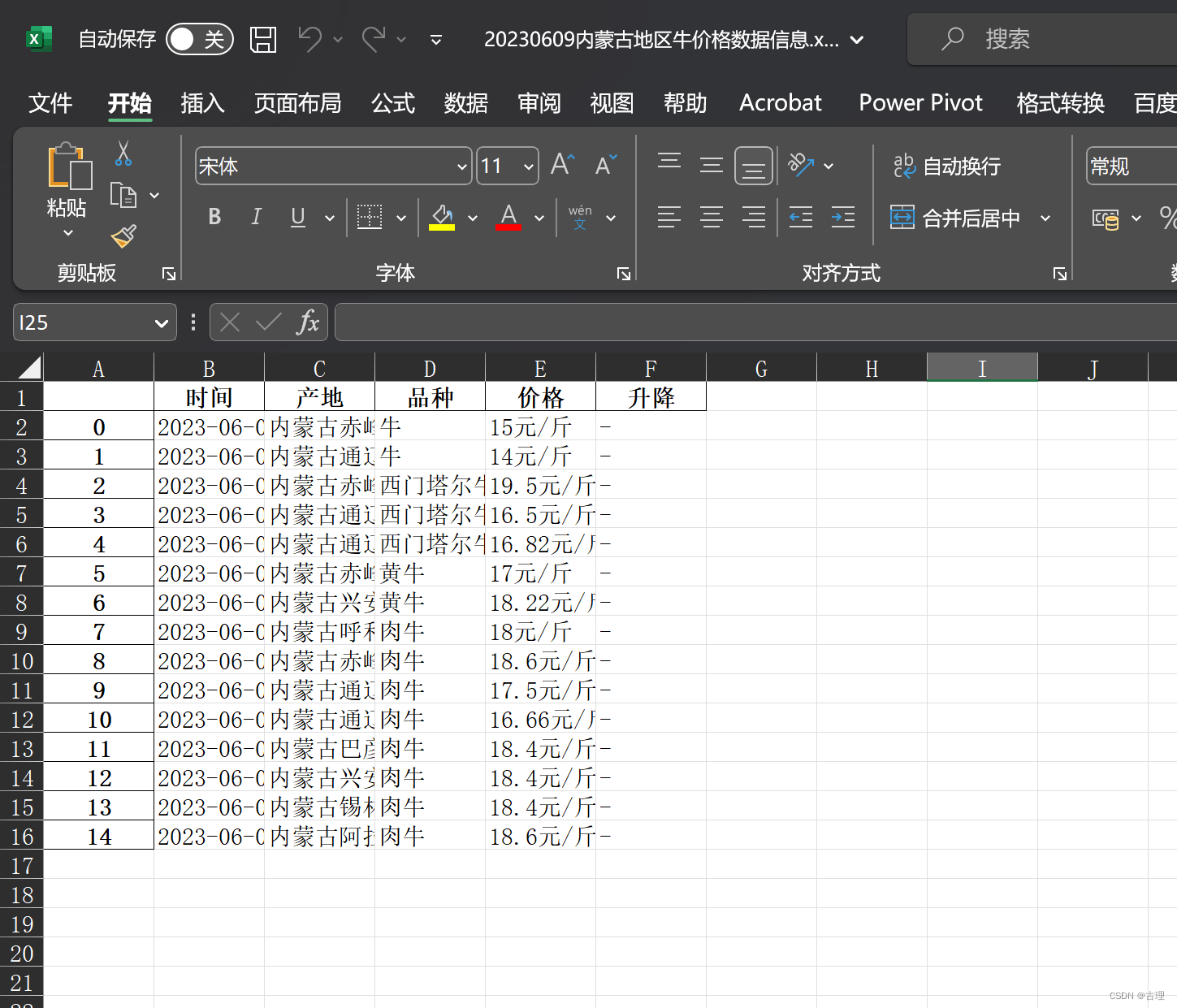
Task: Click the 自动换行 wrap text button
Action: 947,166
